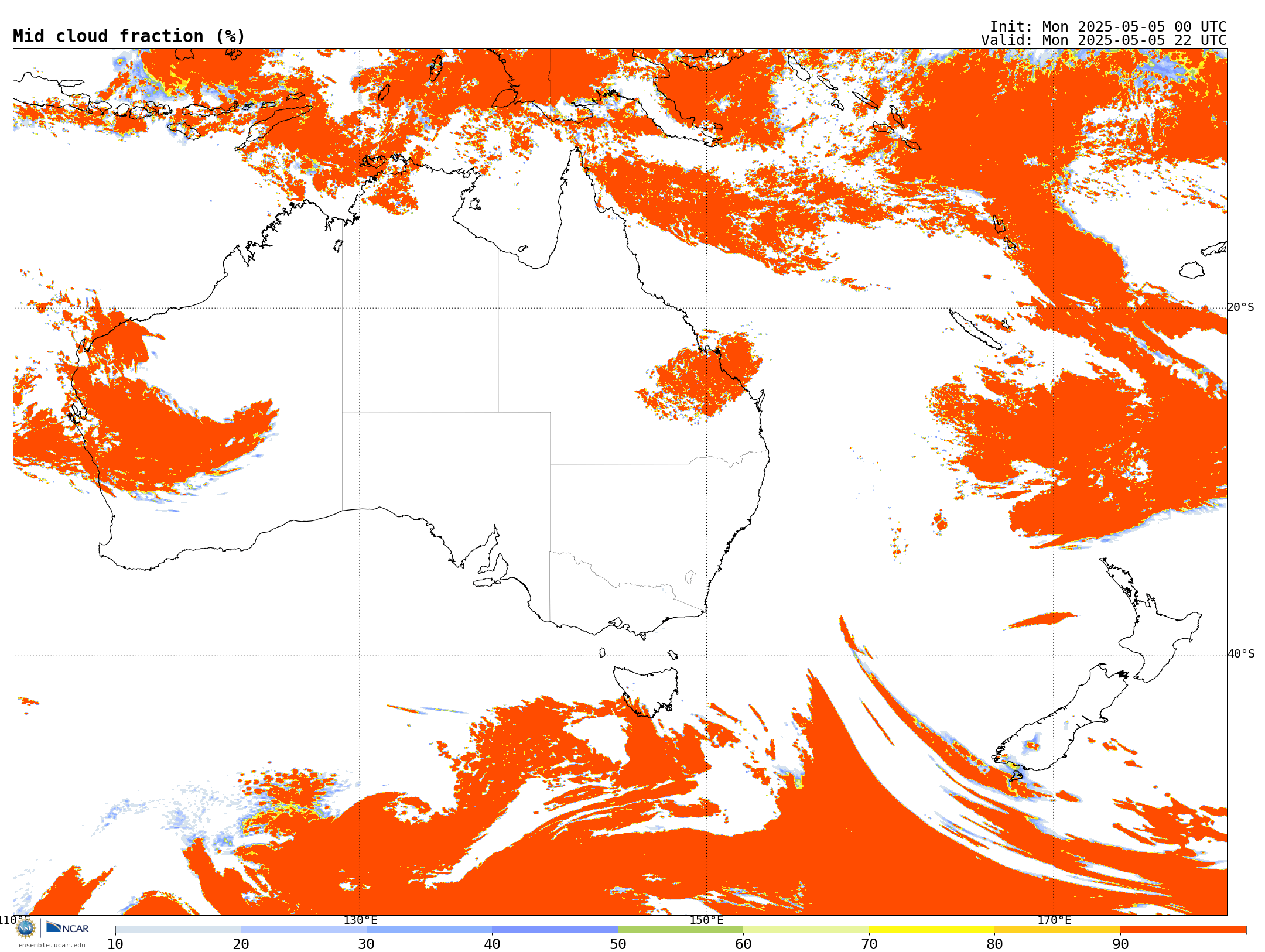The image size is (1265, 952).
Task: Click the 20-30 light blue colorbar segment
Action: pos(303,929)
